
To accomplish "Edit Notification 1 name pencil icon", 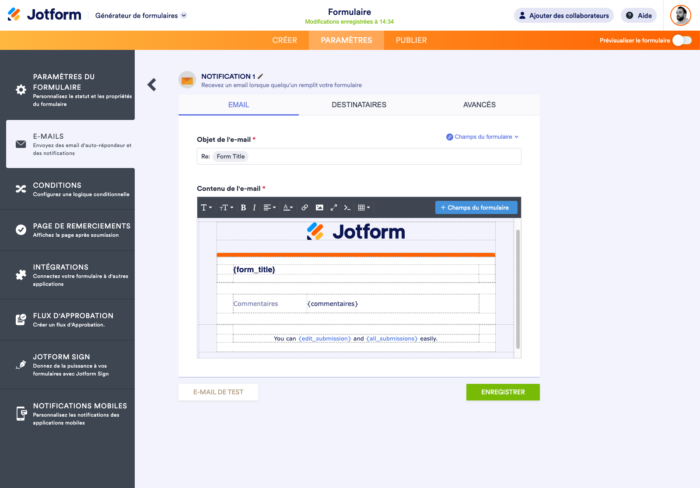I will click(261, 76).
